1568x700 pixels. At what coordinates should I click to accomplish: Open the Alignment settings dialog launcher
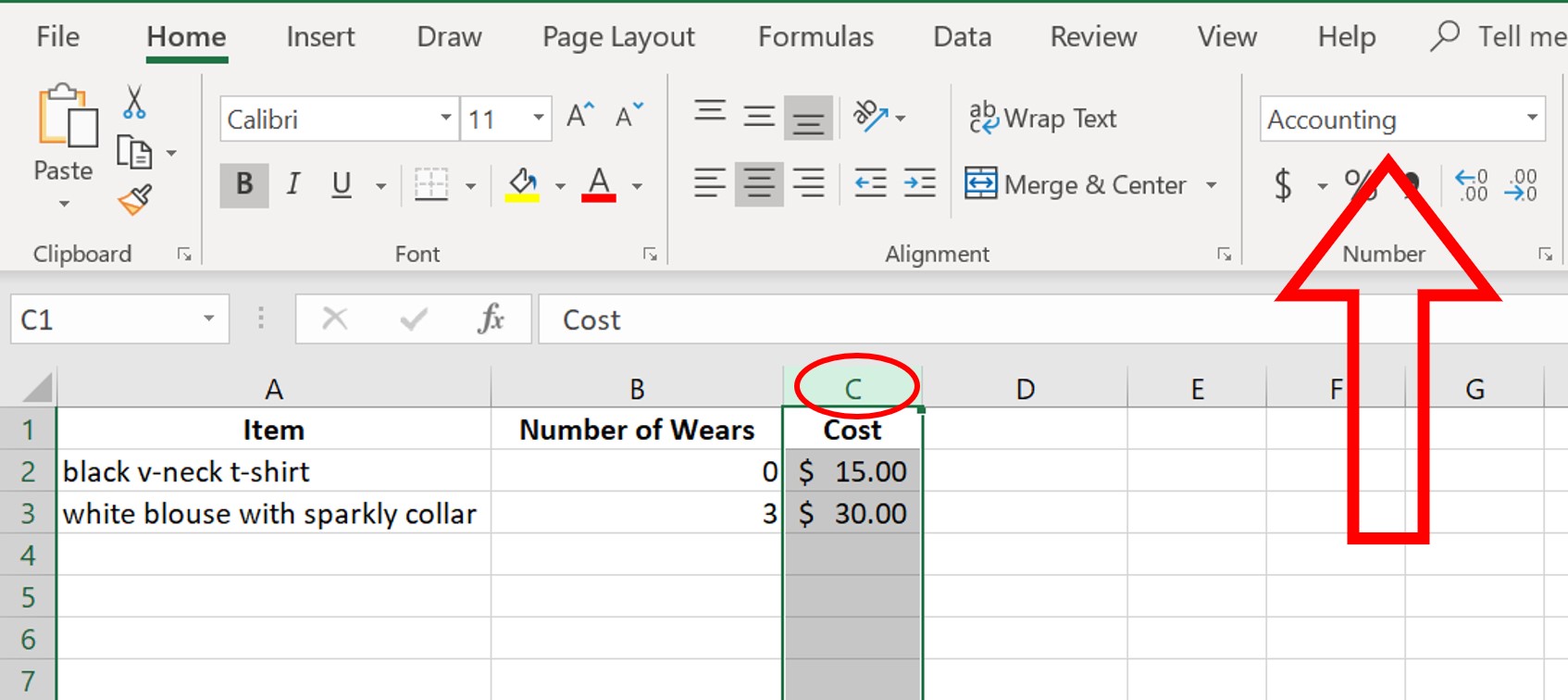tap(1225, 254)
